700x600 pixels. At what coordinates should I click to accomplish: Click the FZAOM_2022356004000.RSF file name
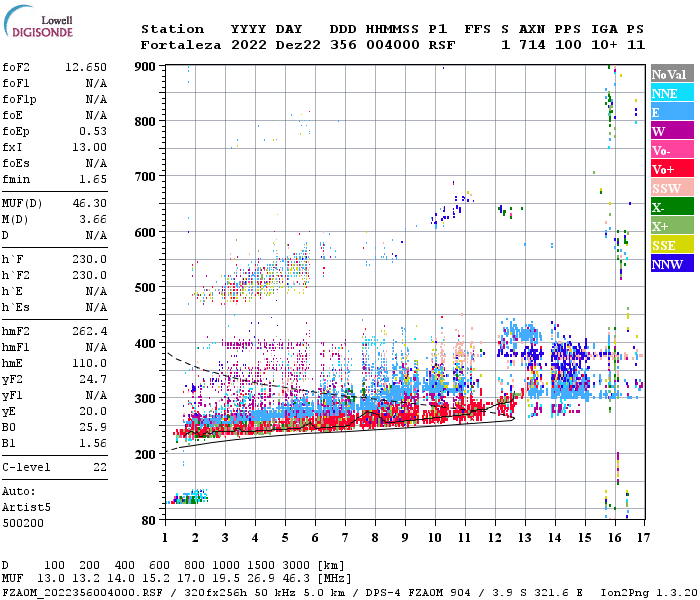82,593
